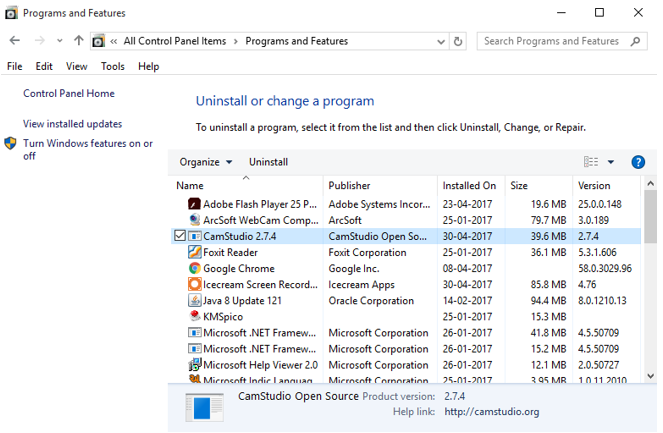
Task: Open the Help menu
Action: pos(148,66)
